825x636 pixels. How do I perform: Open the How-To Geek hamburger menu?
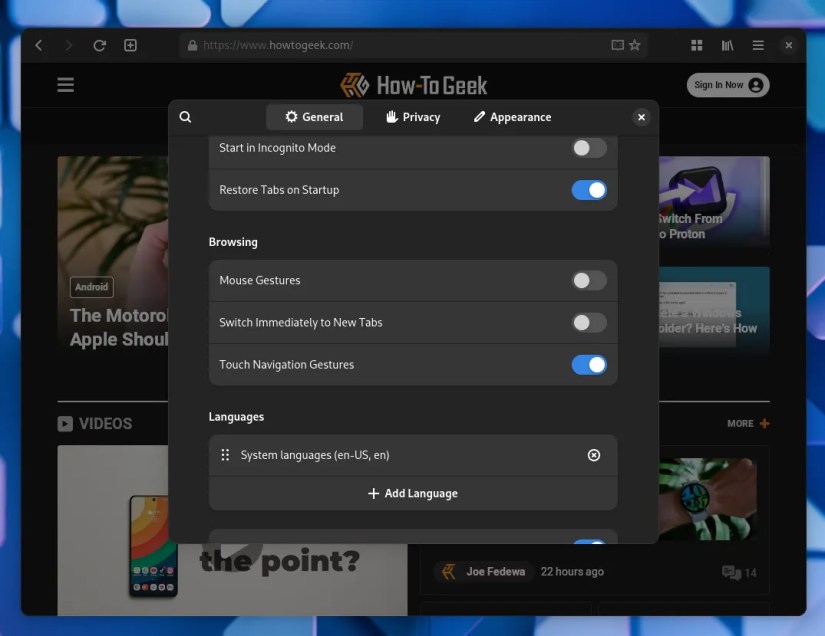pos(66,85)
